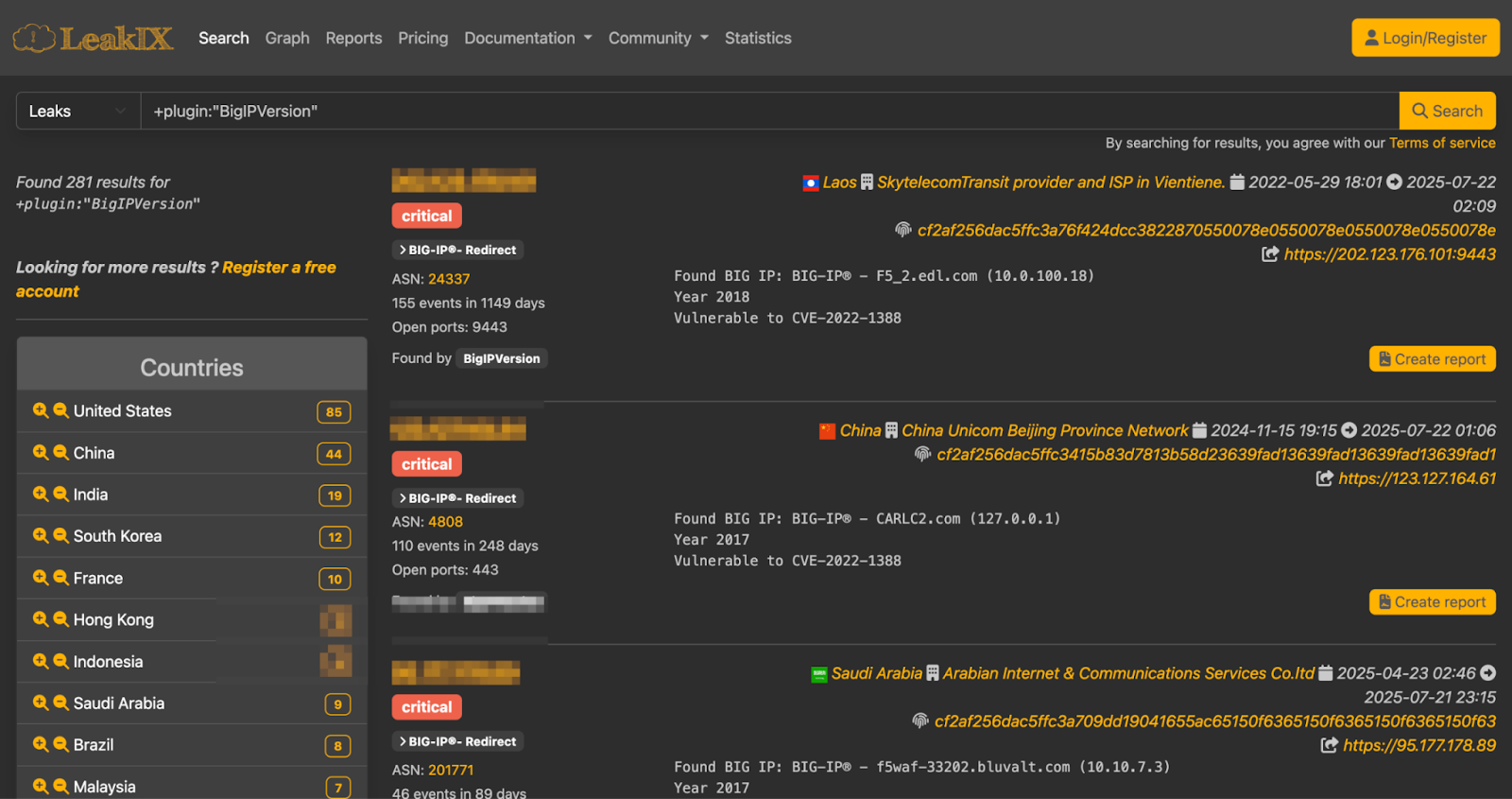Image resolution: width=1512 pixels, height=799 pixels.
Task: Click Create report for the Laos result
Action: (x=1432, y=359)
